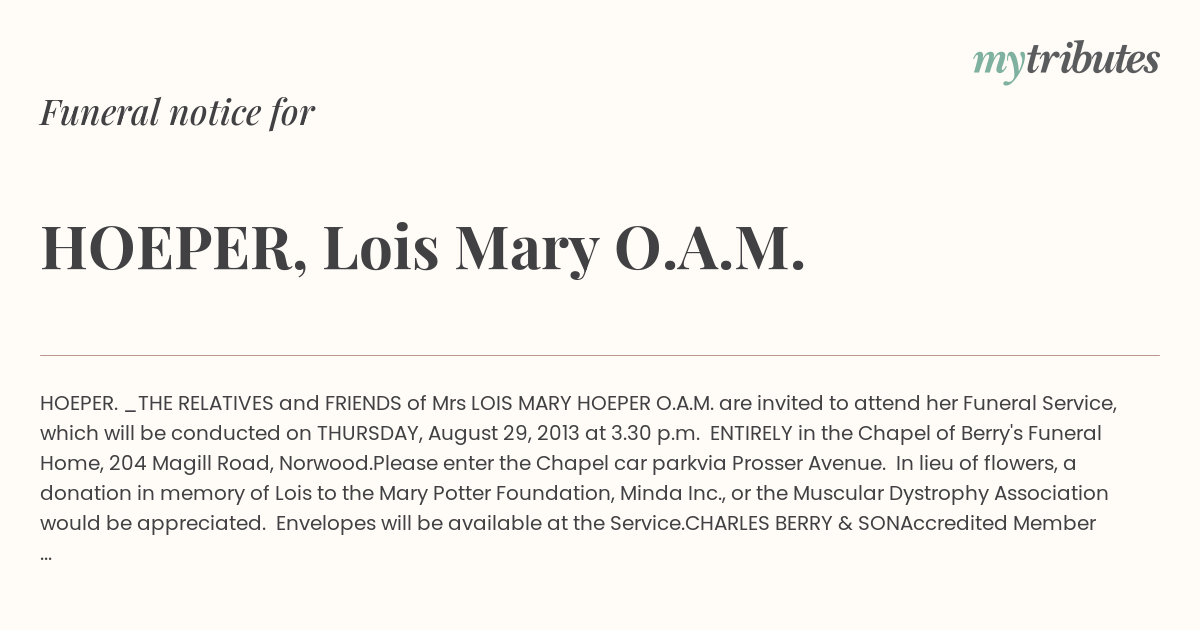The height and width of the screenshot is (630, 1200).
Task: Click 'CHARLES BERRY & SON' text
Action: point(792,523)
